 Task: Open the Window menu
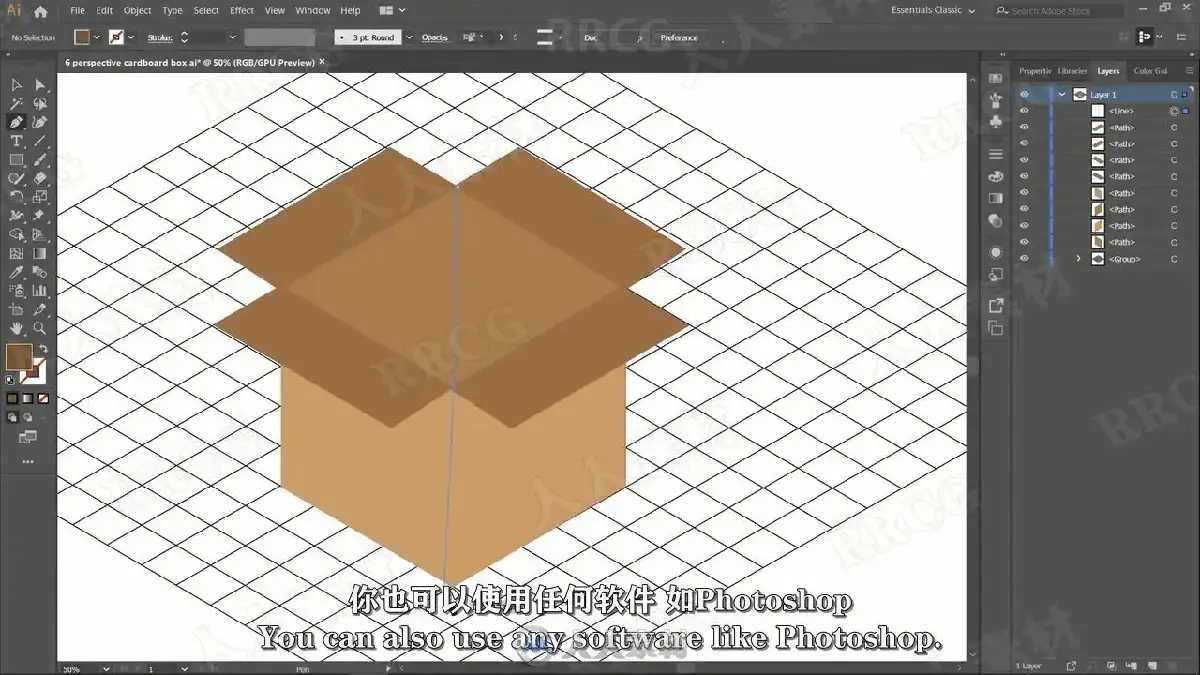pyautogui.click(x=313, y=10)
